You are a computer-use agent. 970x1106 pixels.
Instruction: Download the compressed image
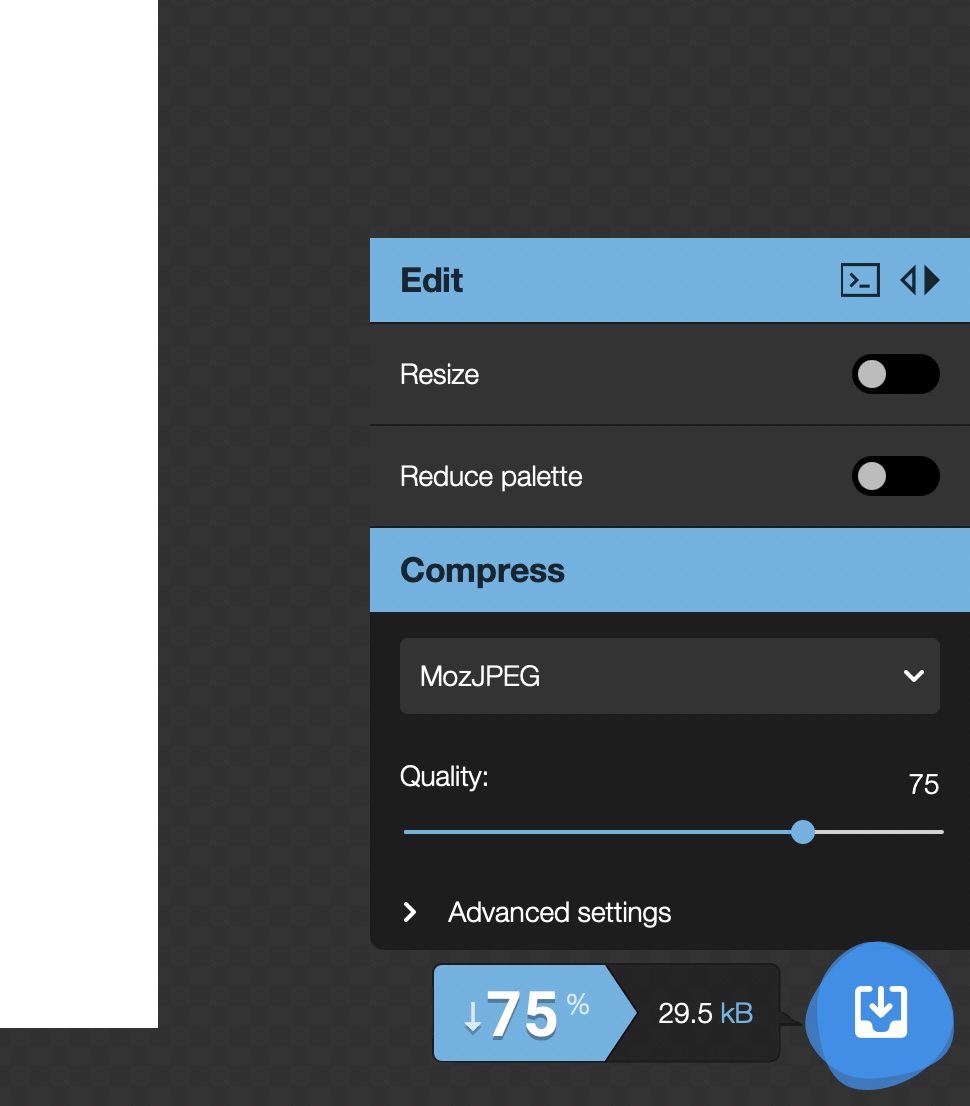coord(880,1014)
